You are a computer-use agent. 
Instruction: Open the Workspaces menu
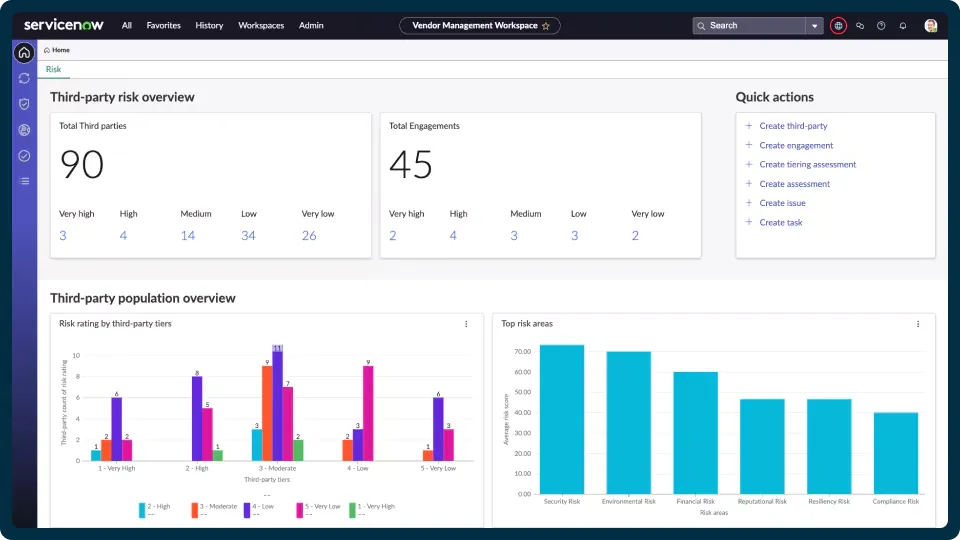pos(261,25)
